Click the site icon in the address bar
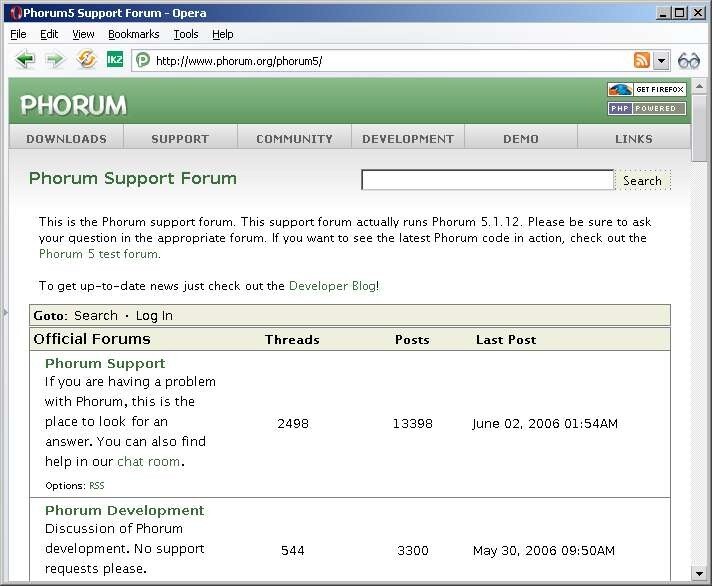The width and height of the screenshot is (712, 586). pos(143,60)
